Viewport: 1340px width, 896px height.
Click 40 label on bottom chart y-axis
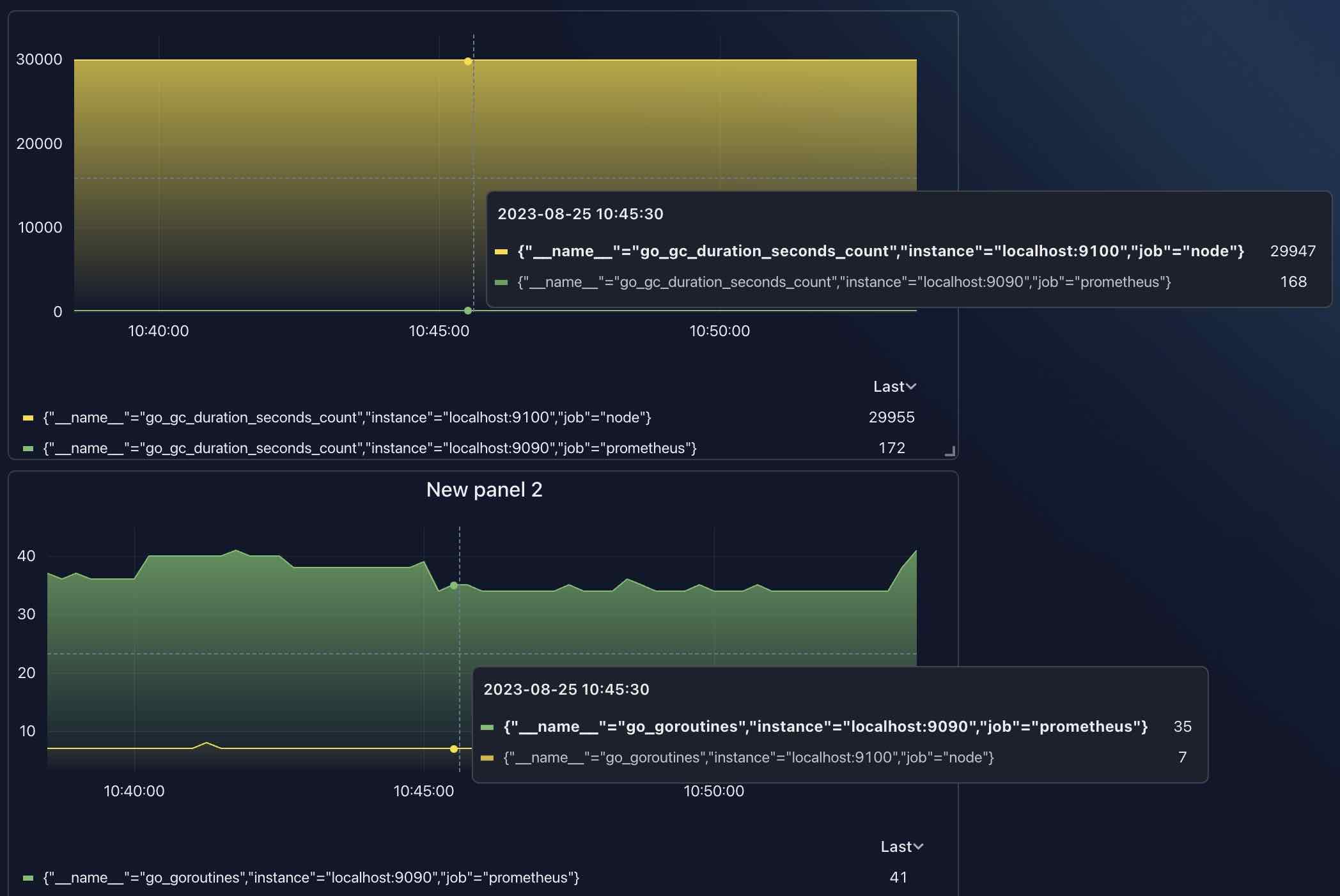coord(26,556)
